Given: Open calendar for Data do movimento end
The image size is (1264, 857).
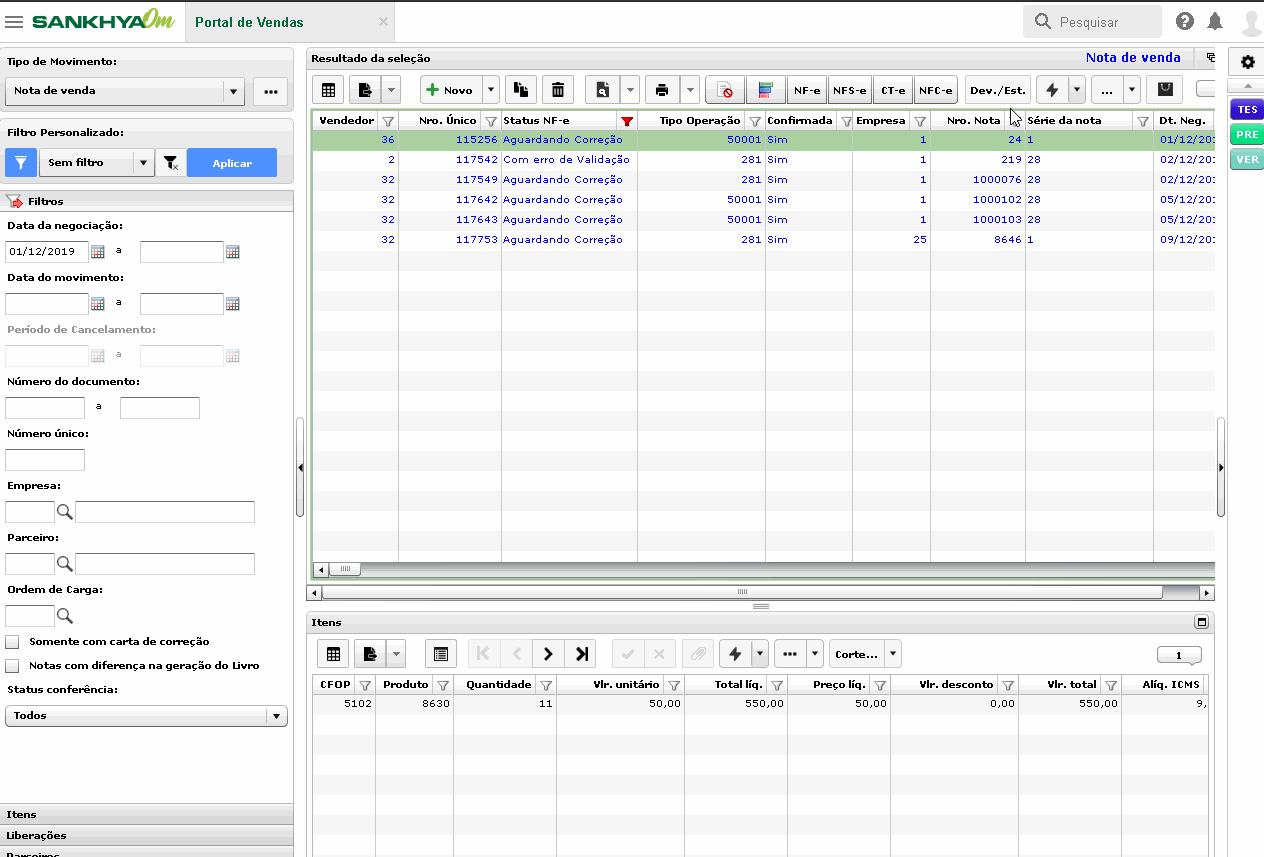Looking at the screenshot, I should click(232, 304).
